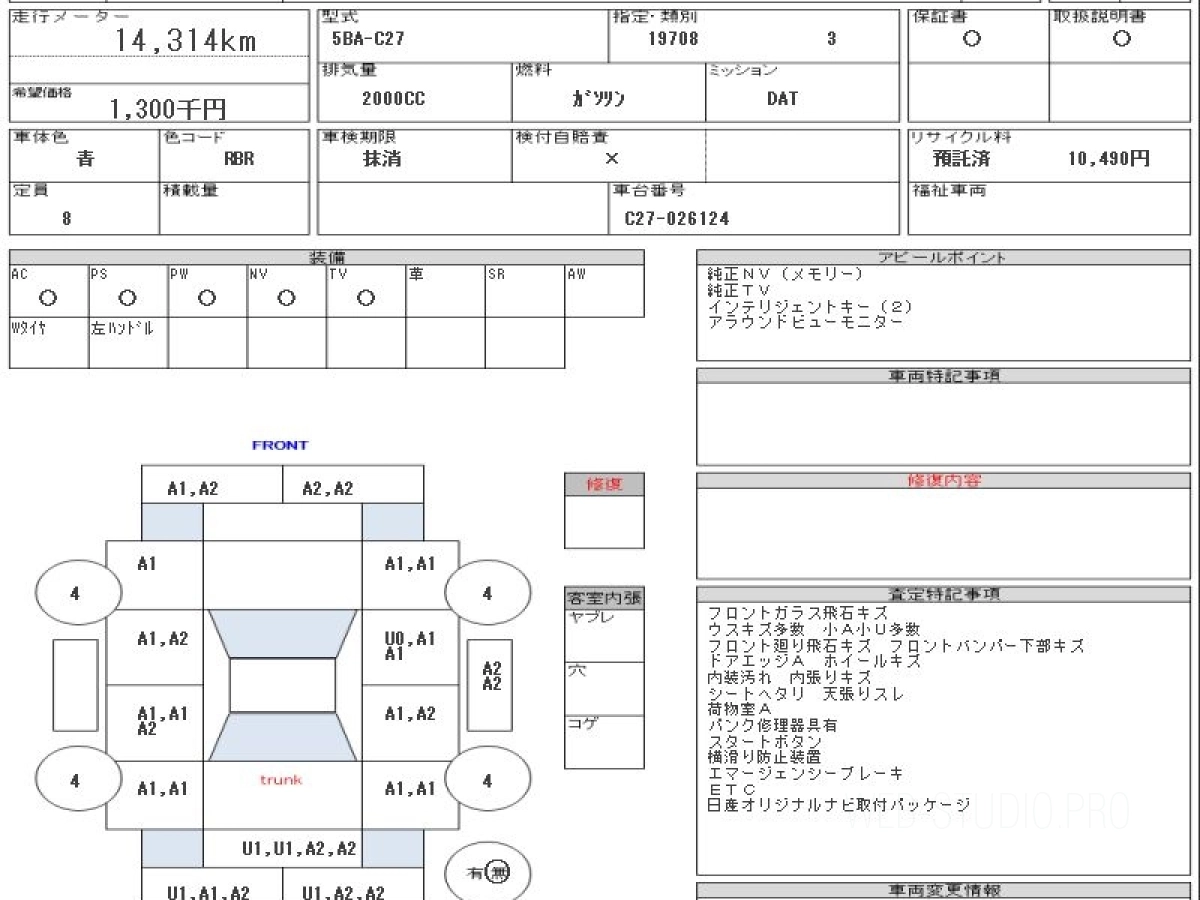Select the 穴 interior lining cell
1200x900 pixels.
(x=604, y=689)
